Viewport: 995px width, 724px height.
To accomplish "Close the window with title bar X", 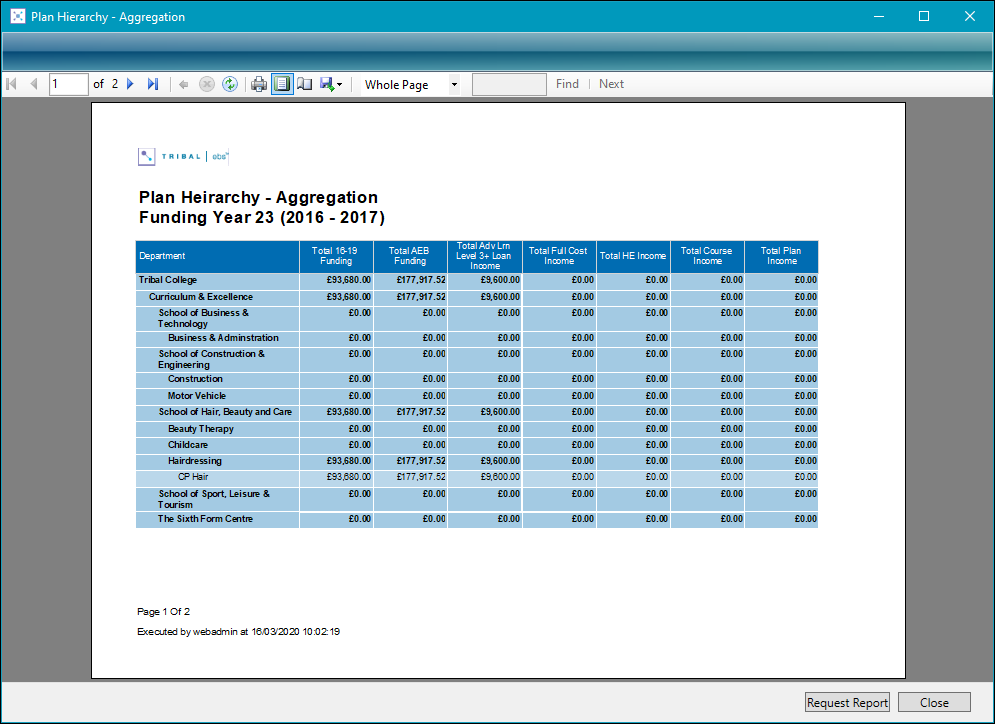I will [x=970, y=16].
